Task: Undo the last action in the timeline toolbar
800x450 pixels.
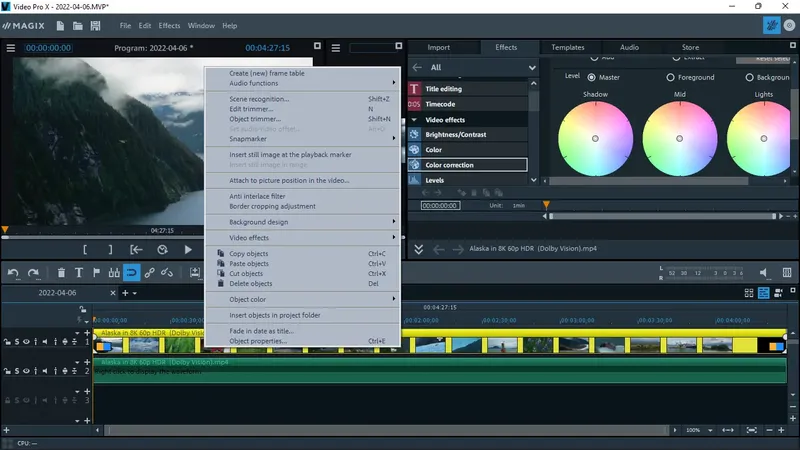Action: (x=13, y=273)
